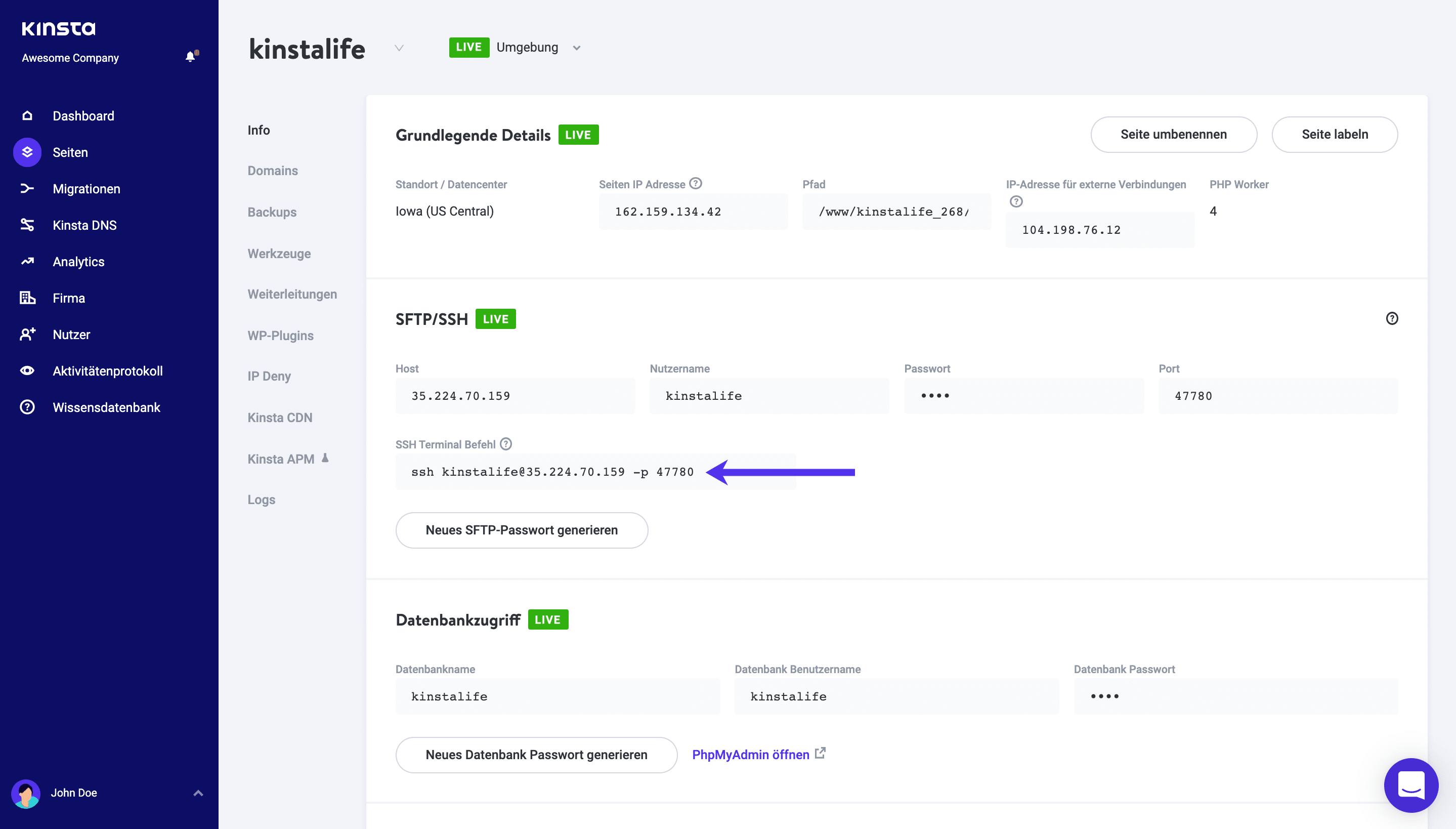Click the notification bell icon
Screen dimensions: 1456x829
190,57
